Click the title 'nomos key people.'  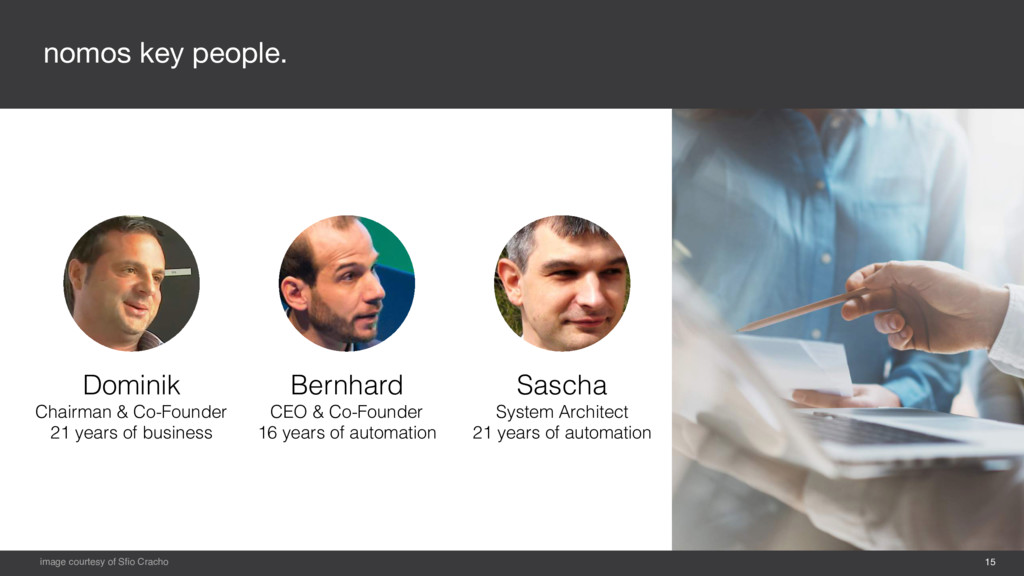click(x=165, y=54)
